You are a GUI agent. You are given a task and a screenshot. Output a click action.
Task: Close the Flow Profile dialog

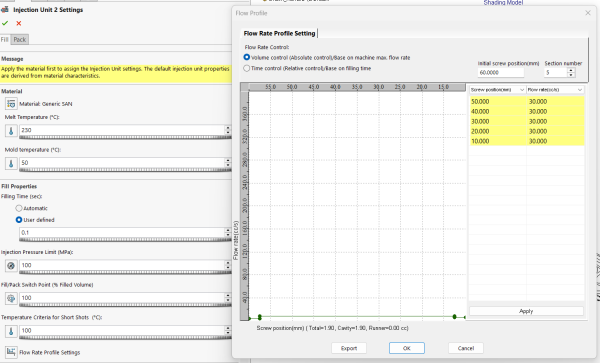[x=588, y=13]
